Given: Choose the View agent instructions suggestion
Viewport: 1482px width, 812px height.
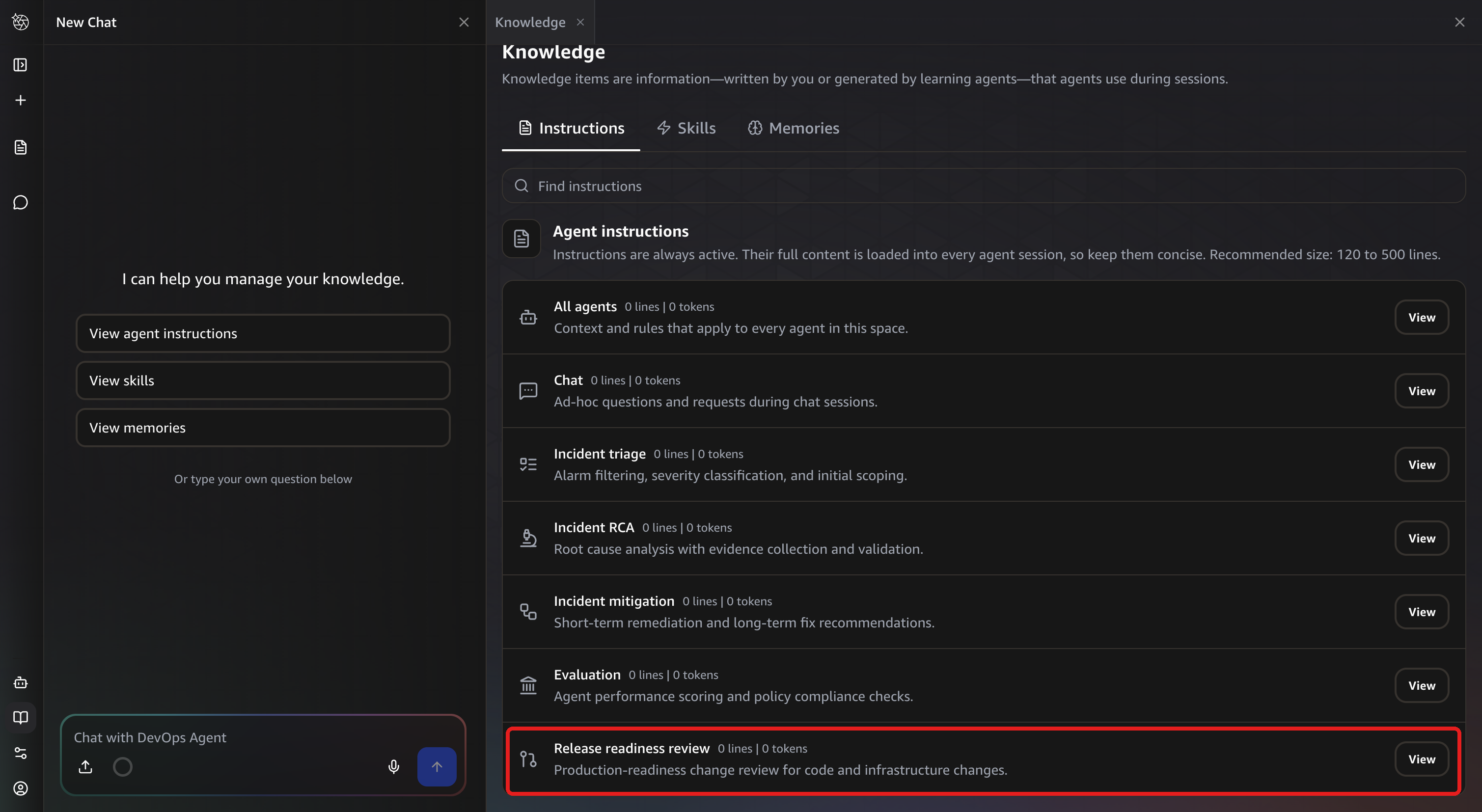Looking at the screenshot, I should [x=263, y=333].
